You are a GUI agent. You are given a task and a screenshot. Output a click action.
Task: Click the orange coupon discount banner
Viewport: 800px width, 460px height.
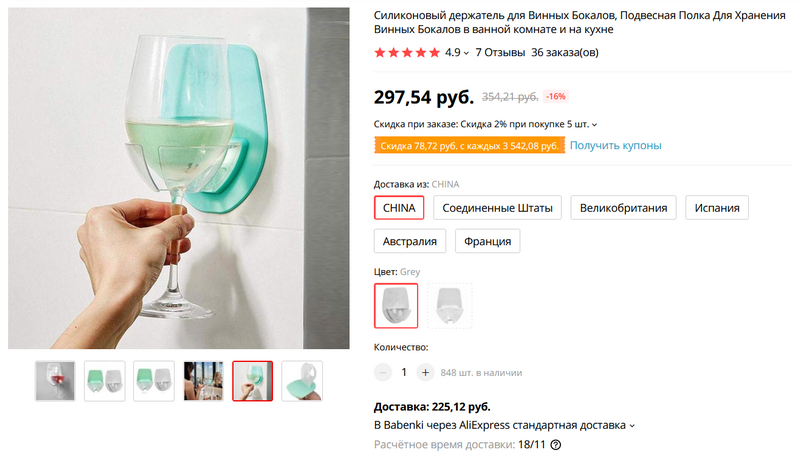click(x=469, y=146)
